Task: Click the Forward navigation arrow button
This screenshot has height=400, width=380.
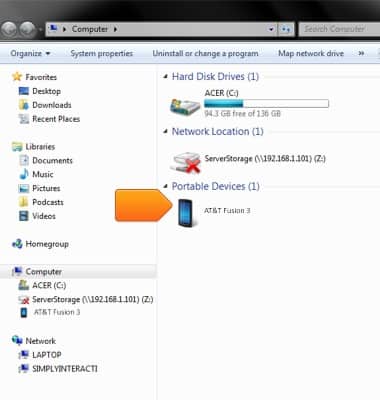Action: click(27, 29)
